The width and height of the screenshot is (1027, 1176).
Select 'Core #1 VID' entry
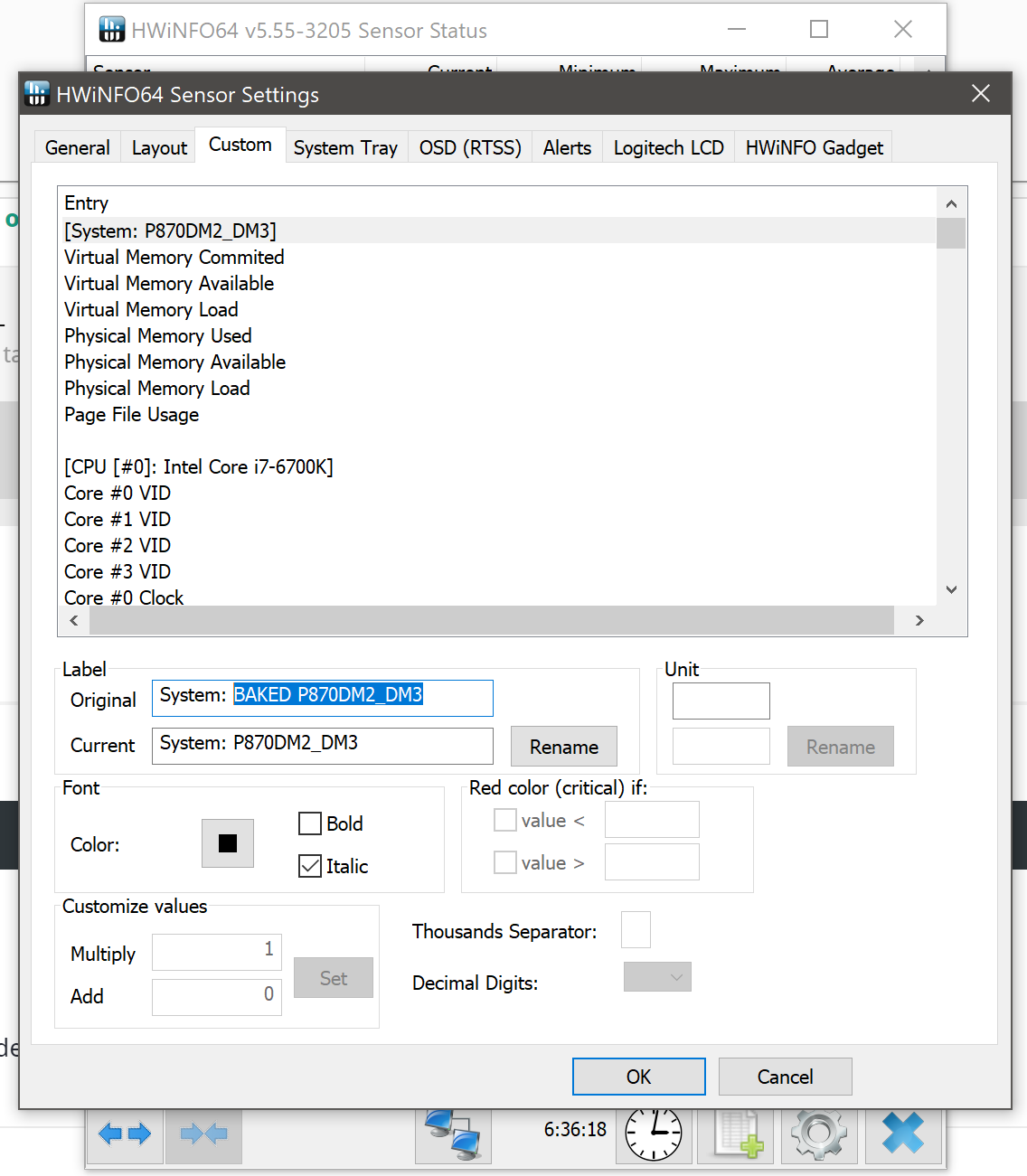click(x=497, y=519)
